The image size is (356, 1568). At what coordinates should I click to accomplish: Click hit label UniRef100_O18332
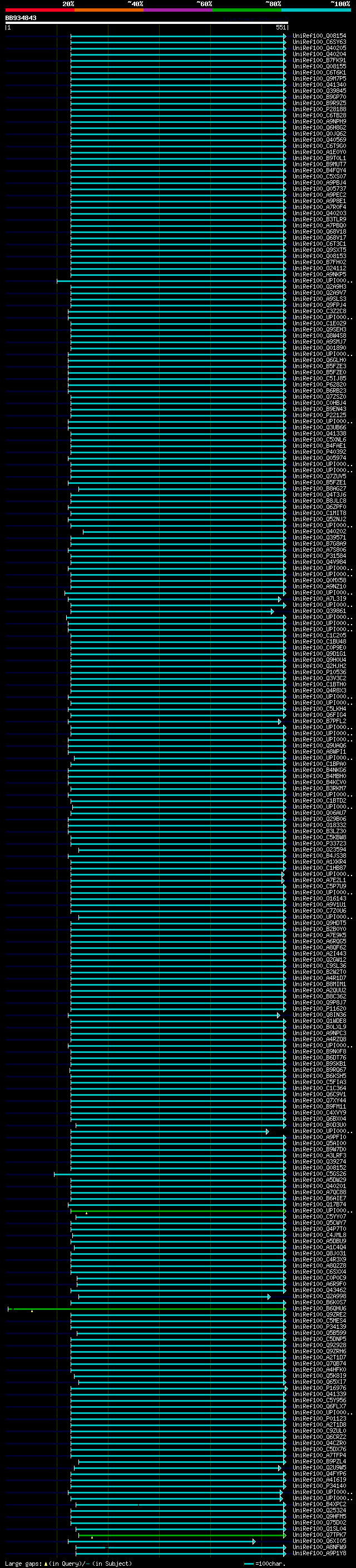(319, 825)
